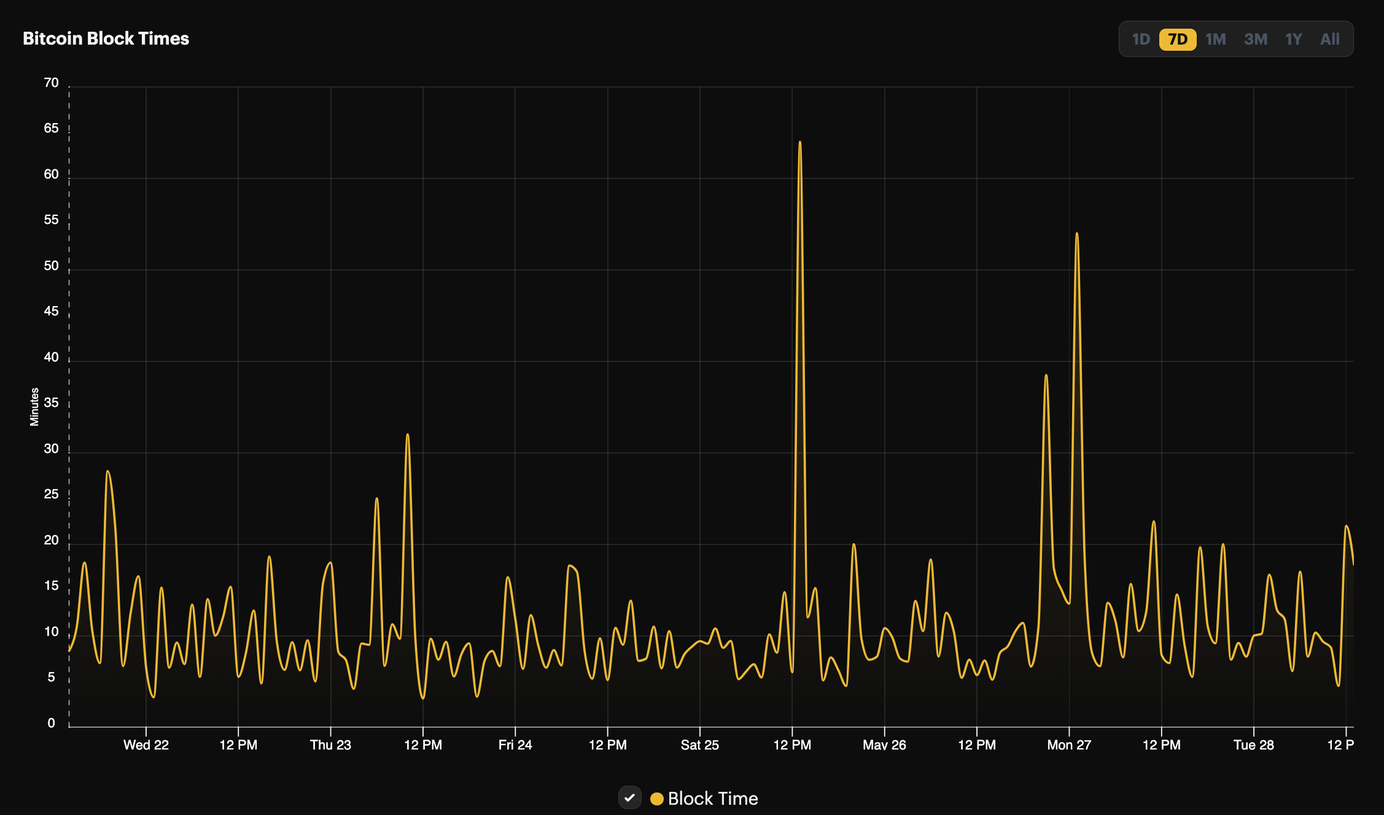Switch to the 1Y time range

pyautogui.click(x=1294, y=39)
